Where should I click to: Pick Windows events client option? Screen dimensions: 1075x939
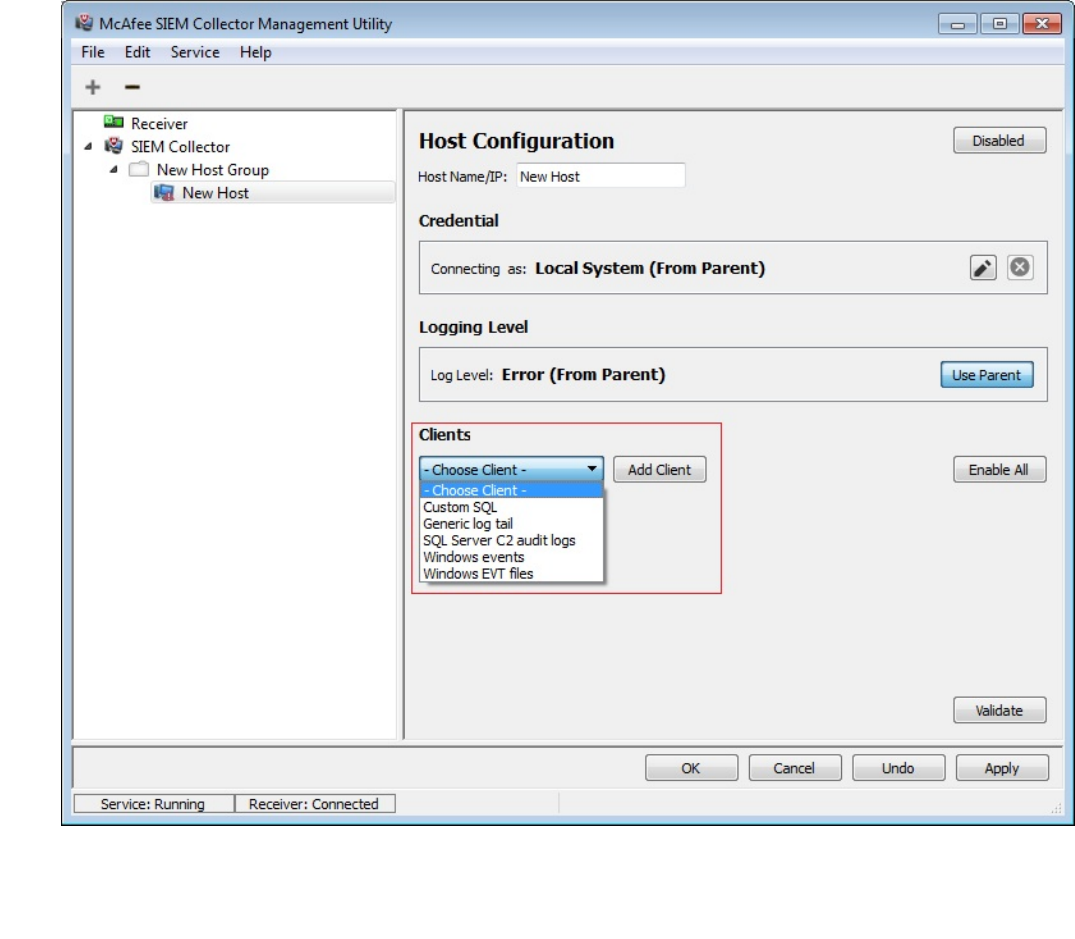tap(511, 557)
